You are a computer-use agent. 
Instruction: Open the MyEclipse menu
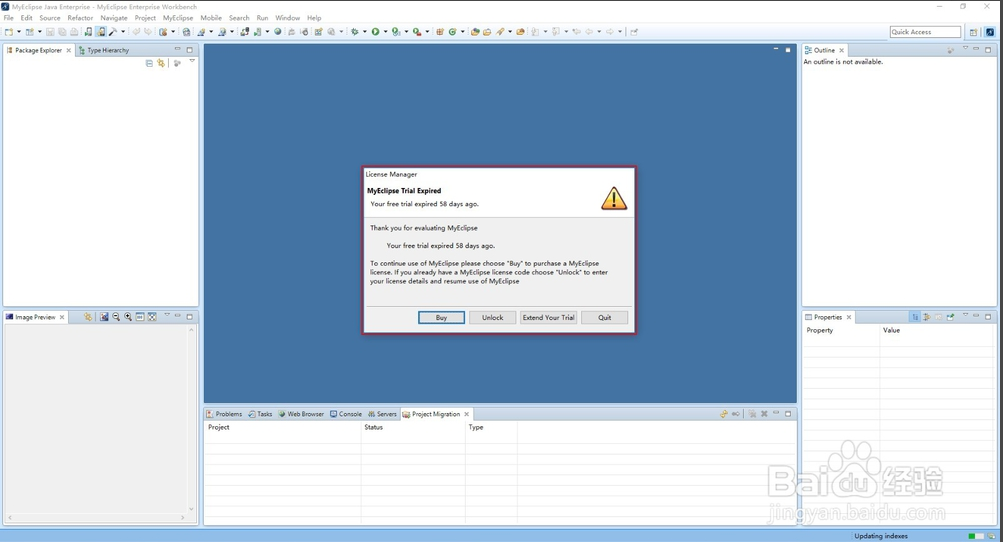click(x=178, y=18)
